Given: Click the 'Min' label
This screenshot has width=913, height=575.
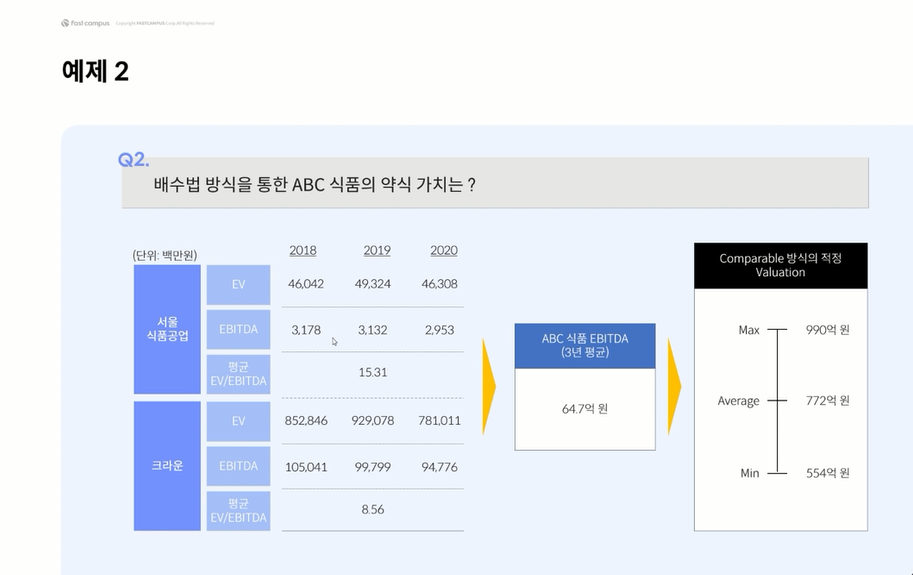Looking at the screenshot, I should pos(749,473).
